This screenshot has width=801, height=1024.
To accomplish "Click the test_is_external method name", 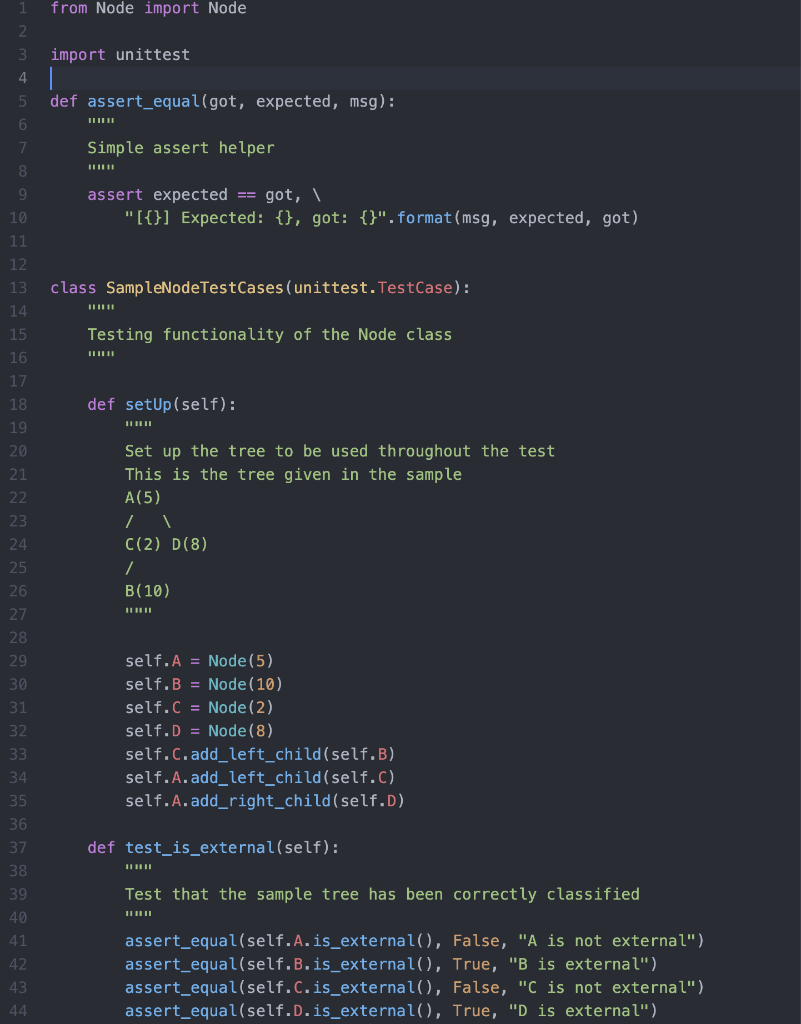I will tap(200, 848).
